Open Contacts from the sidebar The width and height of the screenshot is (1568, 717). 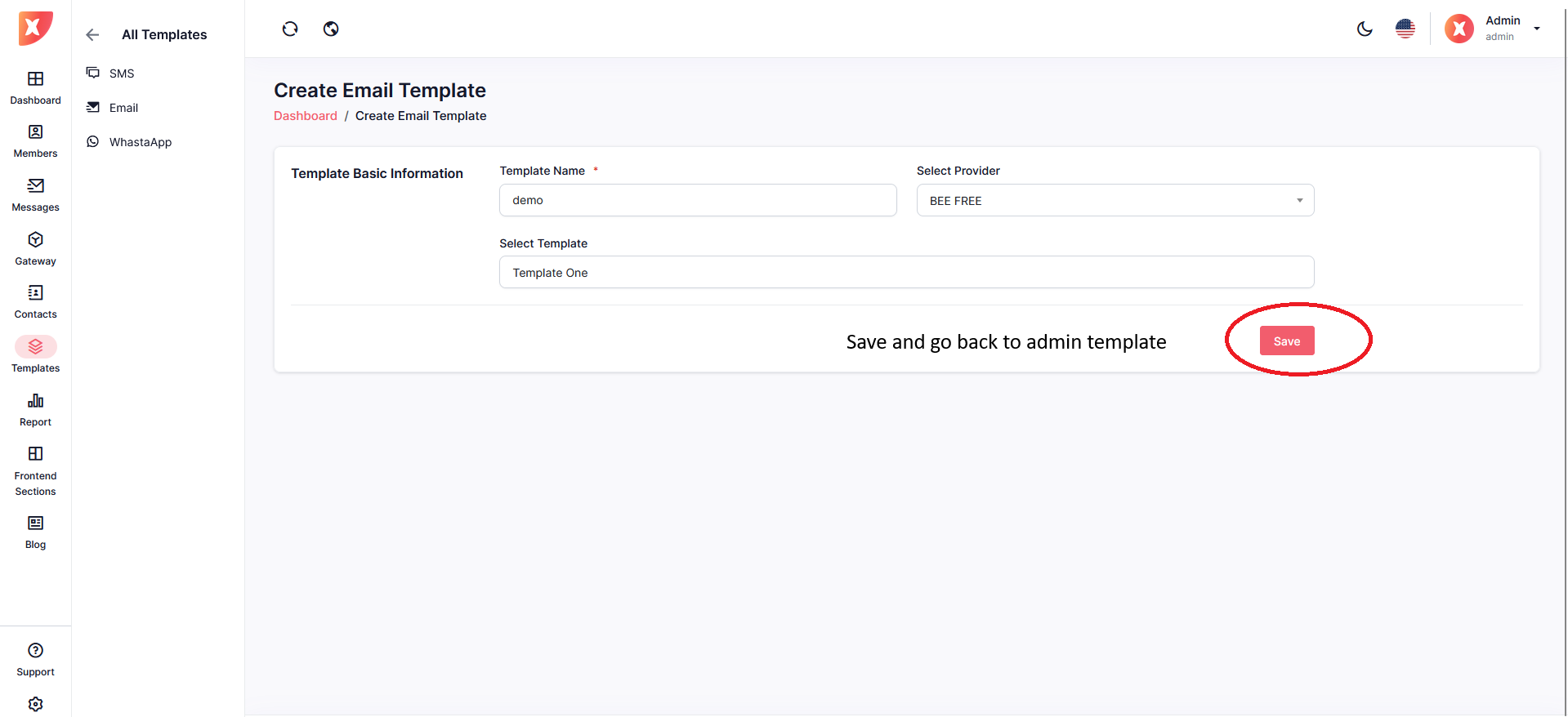[35, 301]
